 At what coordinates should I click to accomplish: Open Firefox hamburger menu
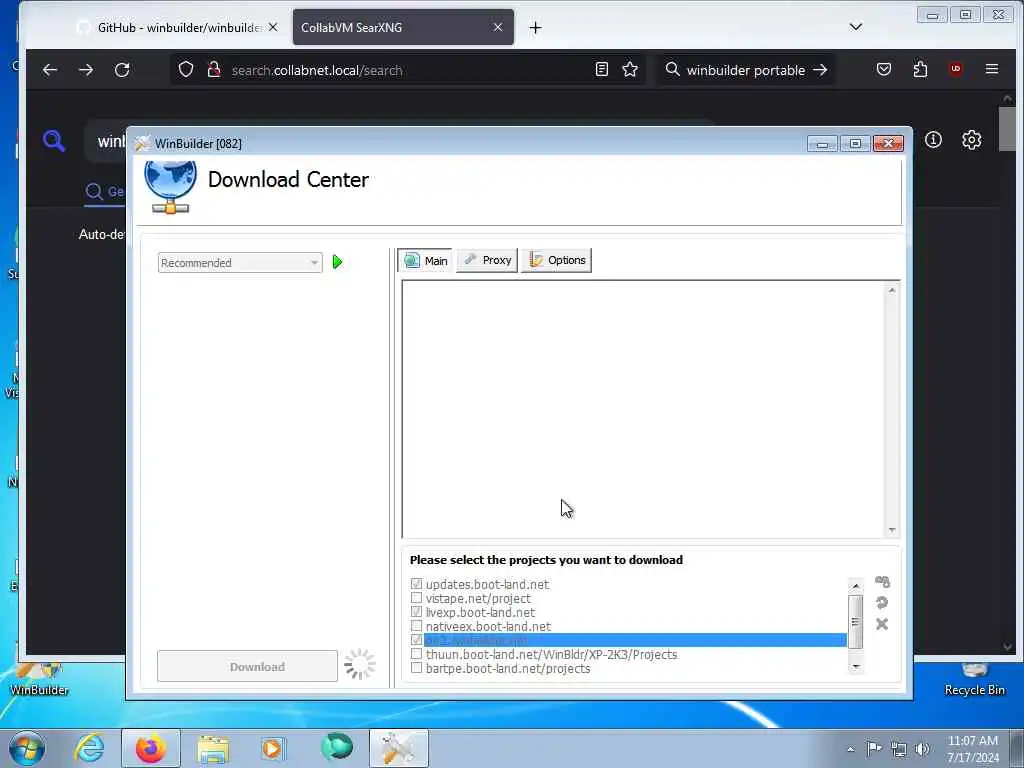[x=992, y=69]
